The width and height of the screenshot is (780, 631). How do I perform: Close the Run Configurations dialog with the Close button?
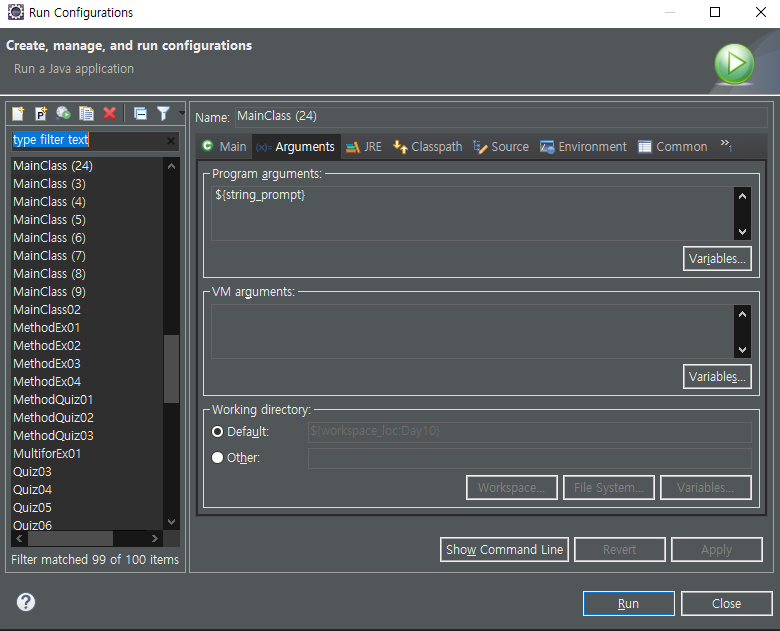tap(727, 604)
